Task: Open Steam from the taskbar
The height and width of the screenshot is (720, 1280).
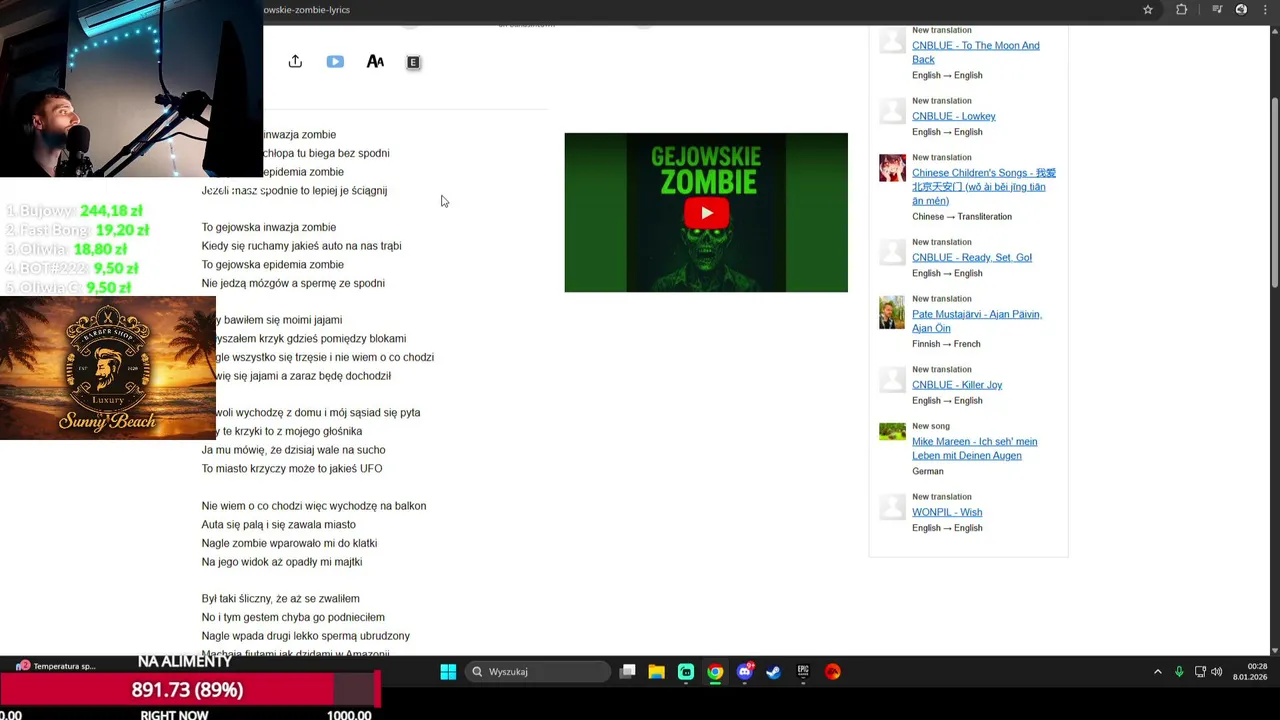Action: 773,672
